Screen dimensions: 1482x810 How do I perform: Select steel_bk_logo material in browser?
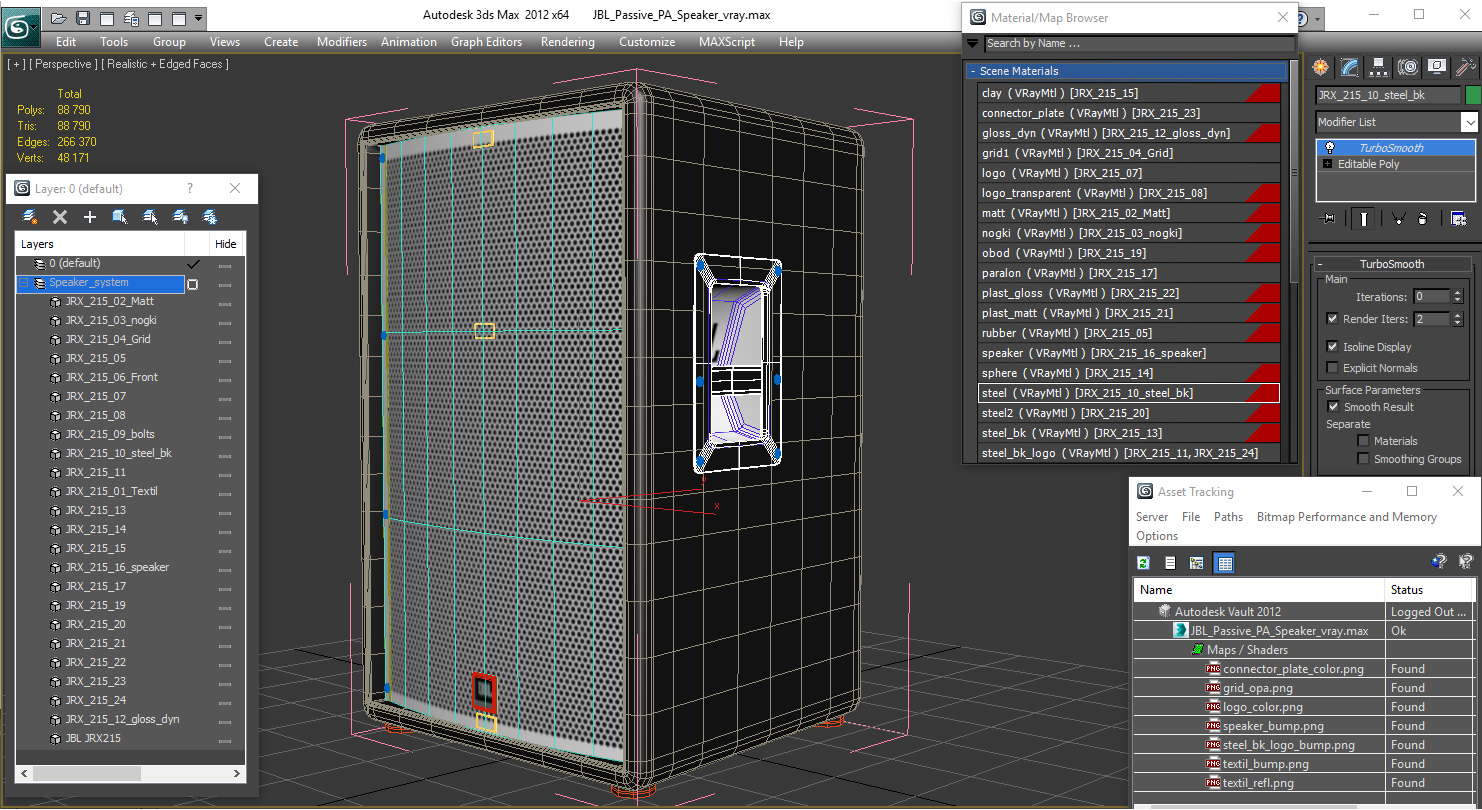coord(1129,453)
